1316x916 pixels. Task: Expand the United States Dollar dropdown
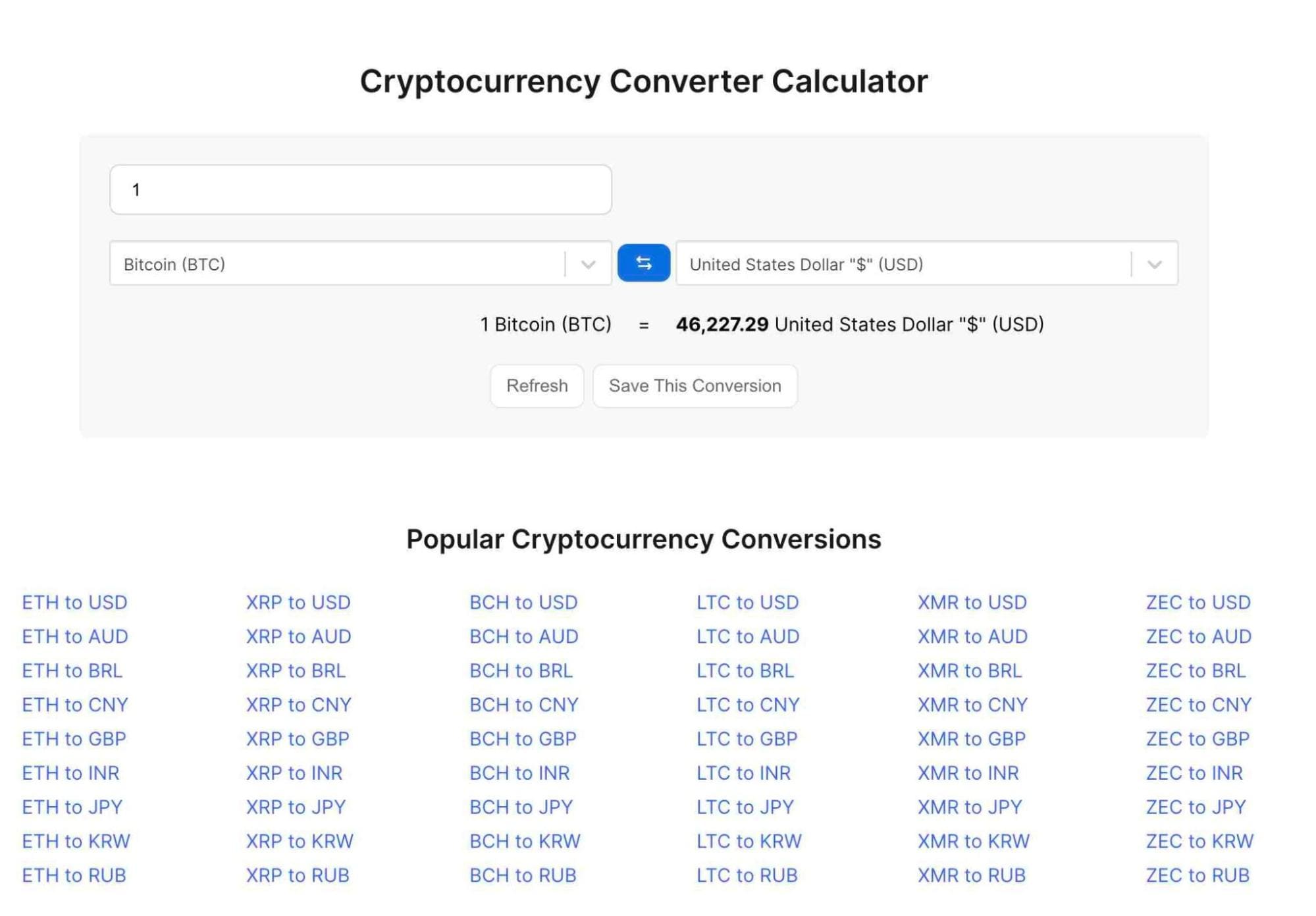click(1154, 264)
